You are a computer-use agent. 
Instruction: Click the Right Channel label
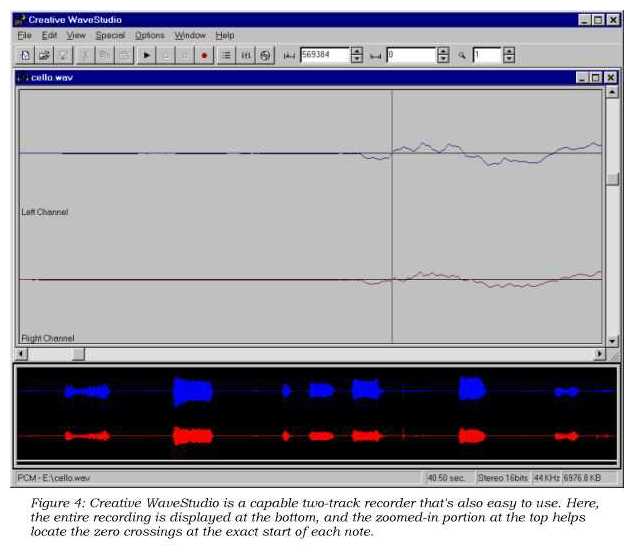tap(47, 338)
